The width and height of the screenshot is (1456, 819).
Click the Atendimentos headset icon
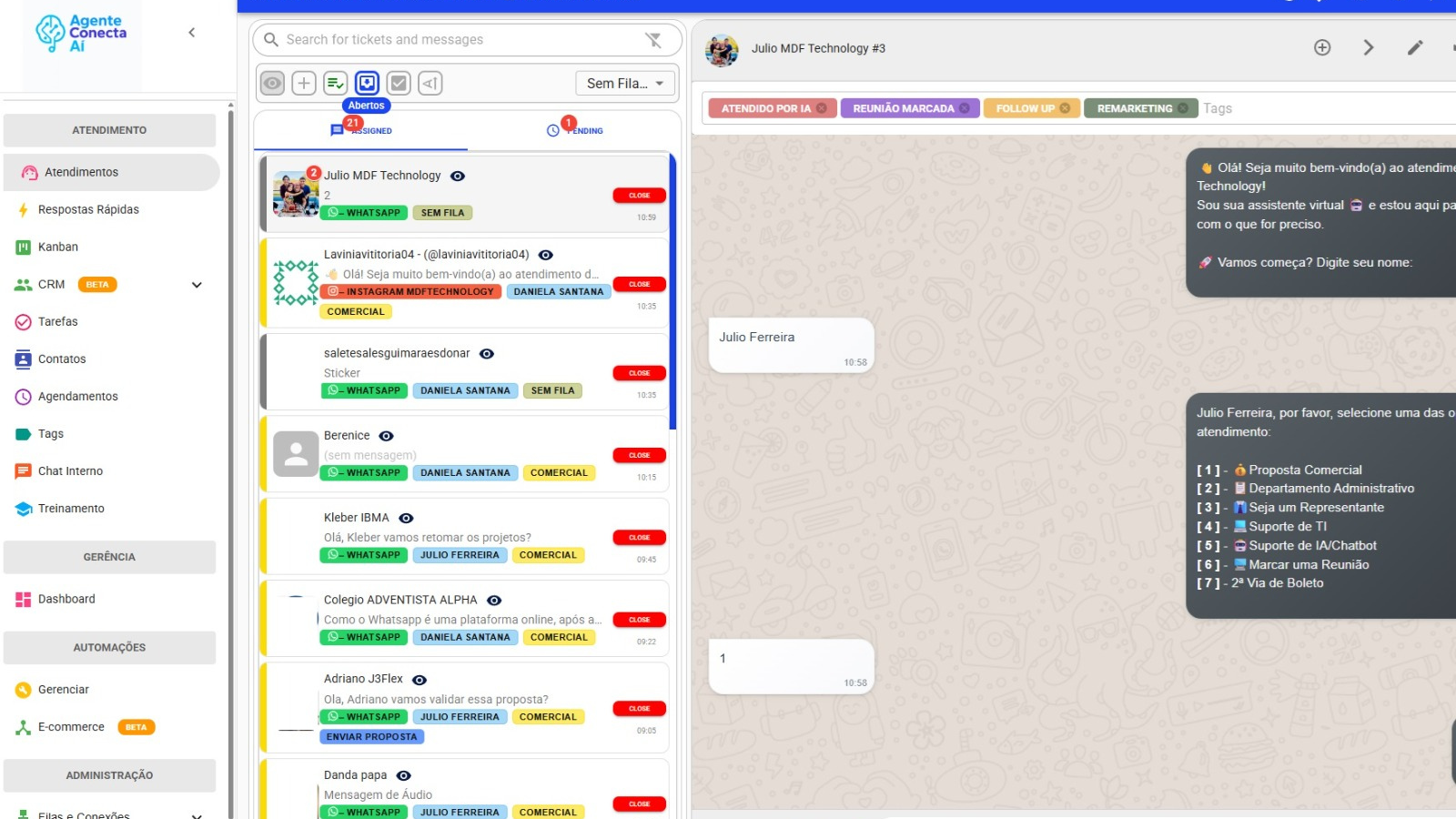[29, 172]
